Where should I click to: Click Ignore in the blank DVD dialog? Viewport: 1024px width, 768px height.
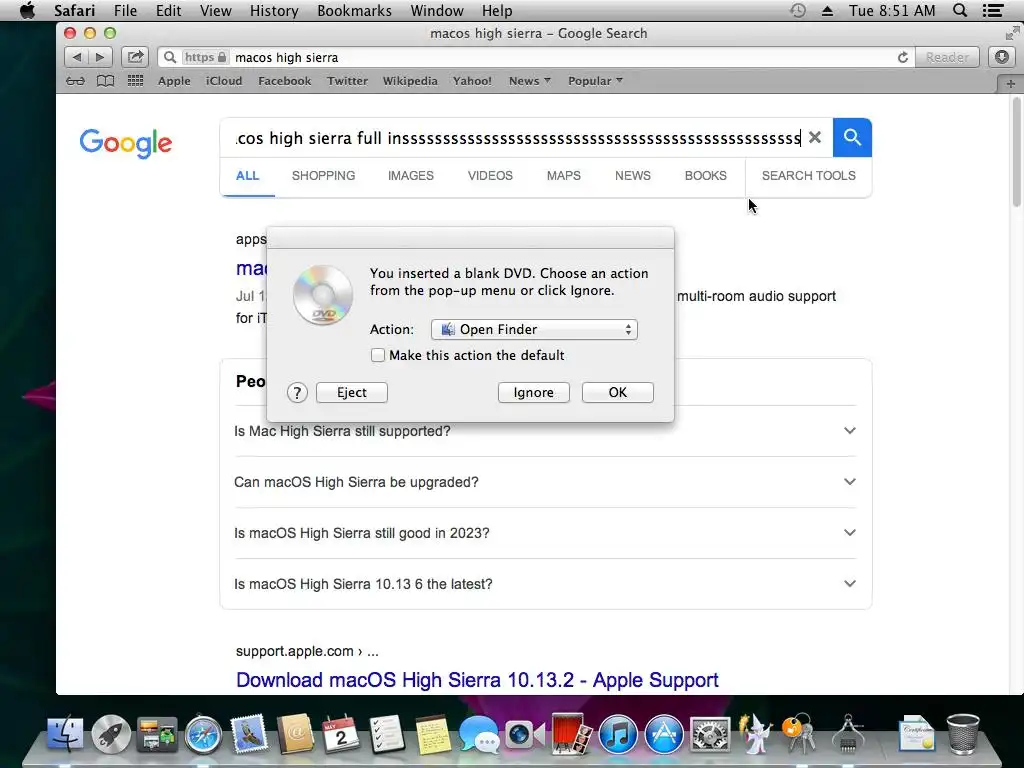(534, 392)
